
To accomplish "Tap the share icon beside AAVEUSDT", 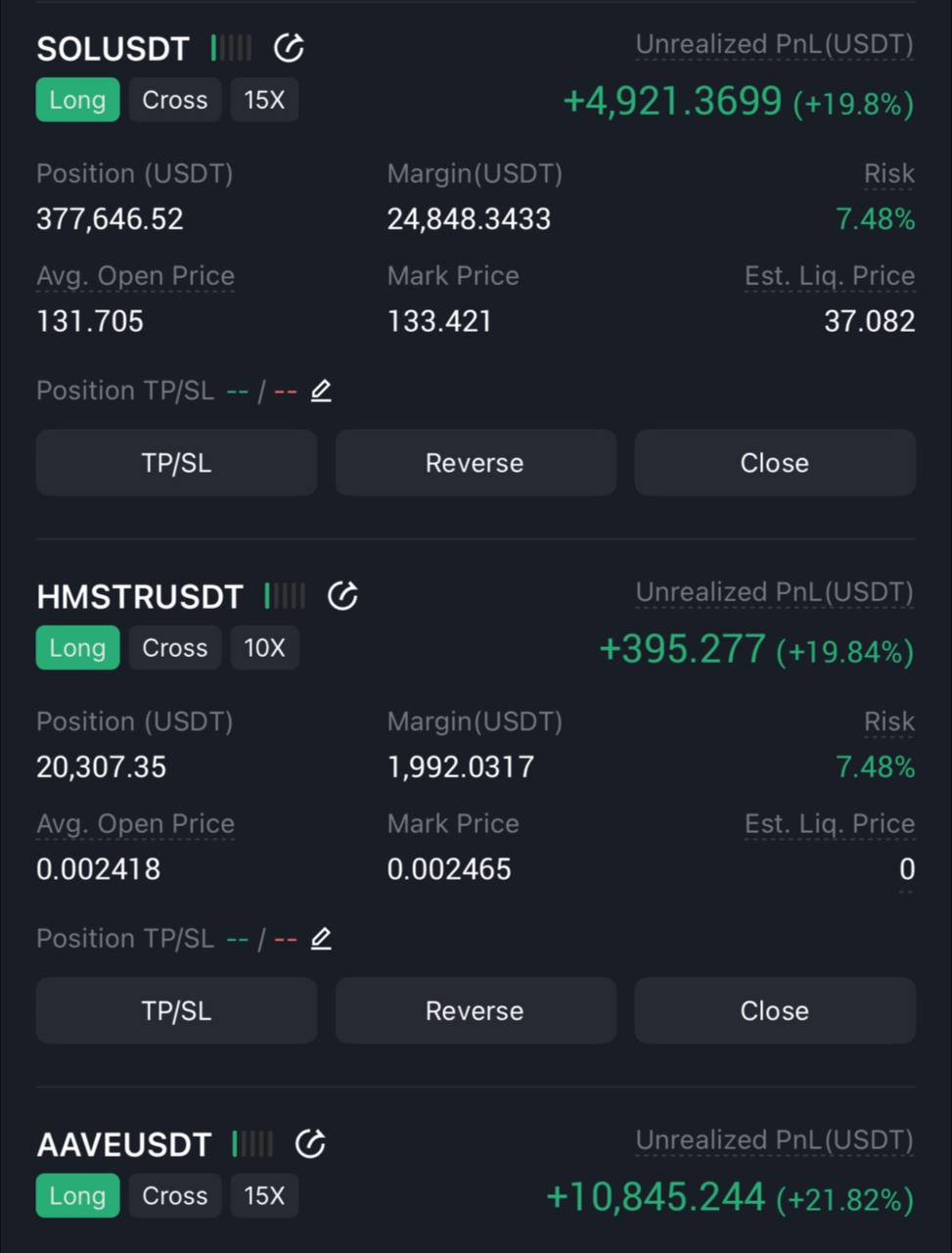I will coord(310,1143).
